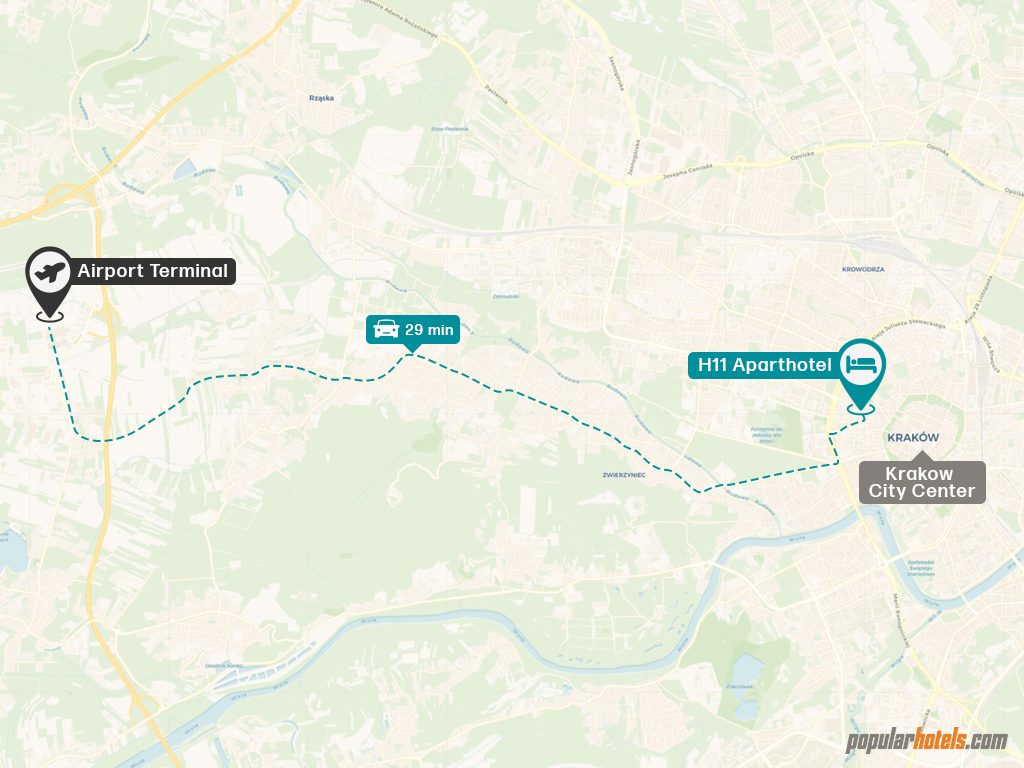Click the Opolska street label
1024x768 pixels.
pyautogui.click(x=801, y=156)
